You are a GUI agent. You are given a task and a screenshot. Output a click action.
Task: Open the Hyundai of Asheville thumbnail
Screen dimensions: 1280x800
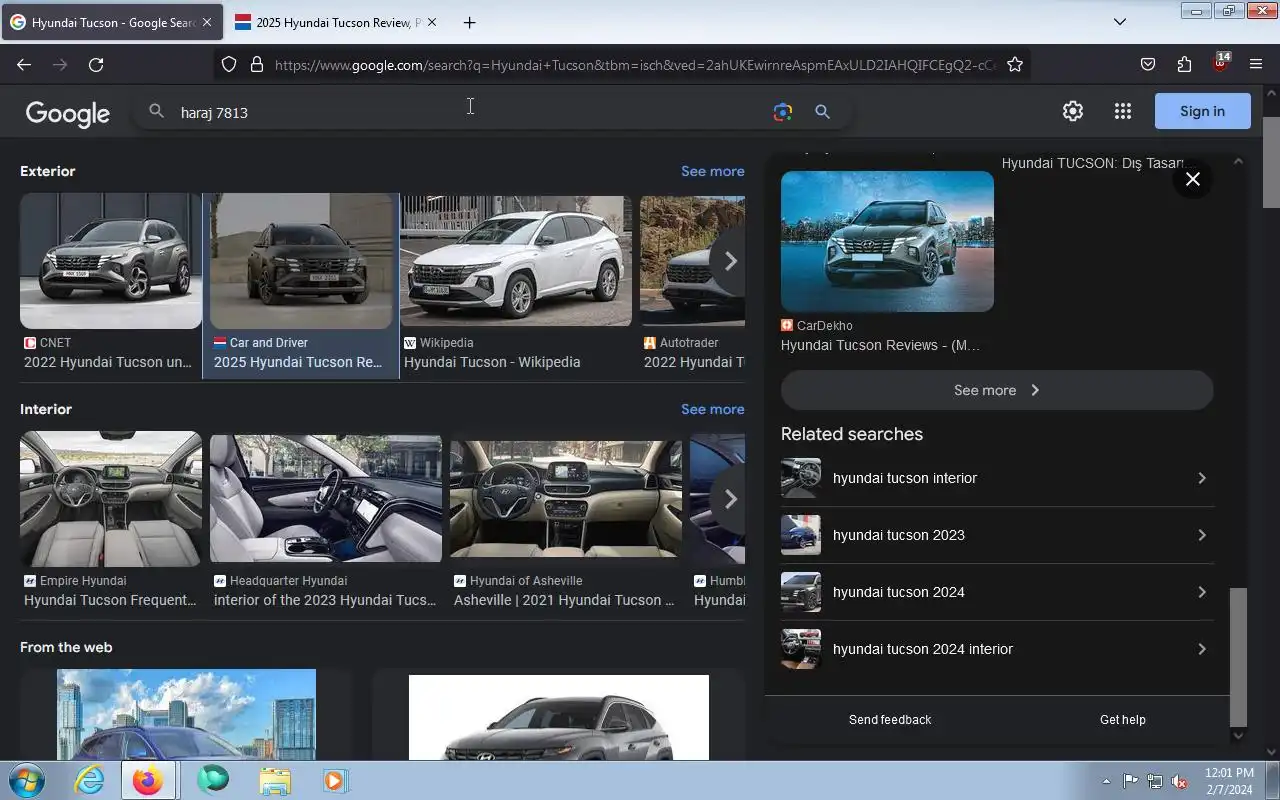[x=566, y=499]
